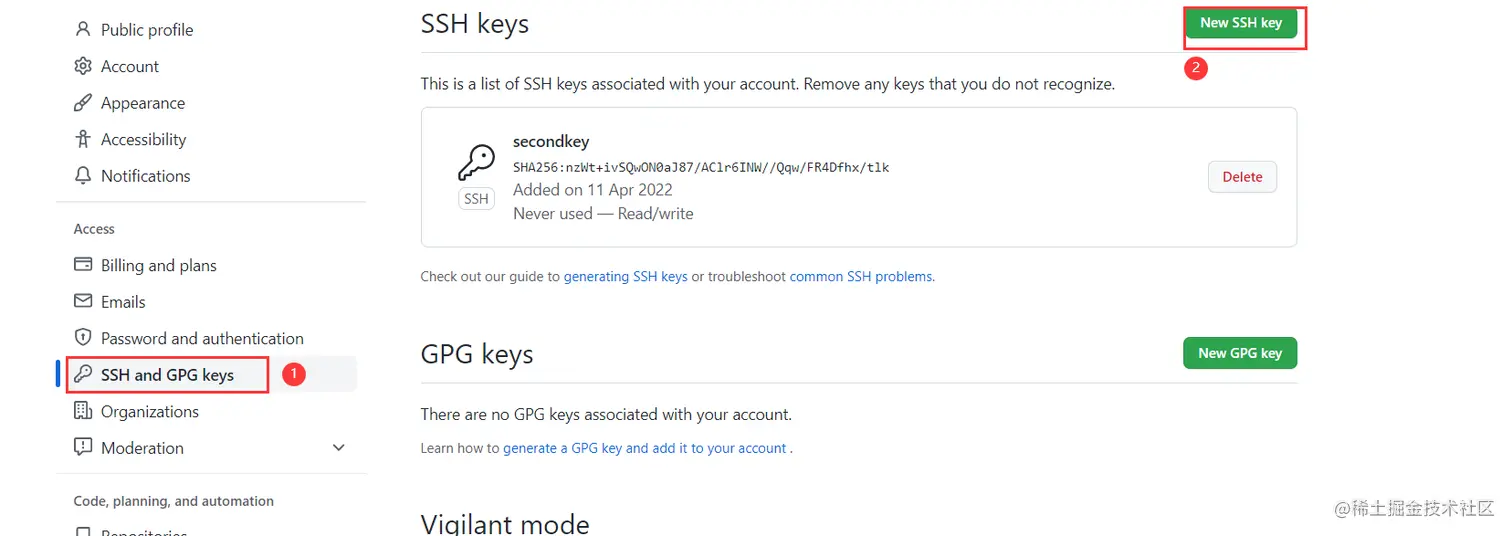Click the Organizations building icon
Screen dimensions: 1512x536
(83, 411)
